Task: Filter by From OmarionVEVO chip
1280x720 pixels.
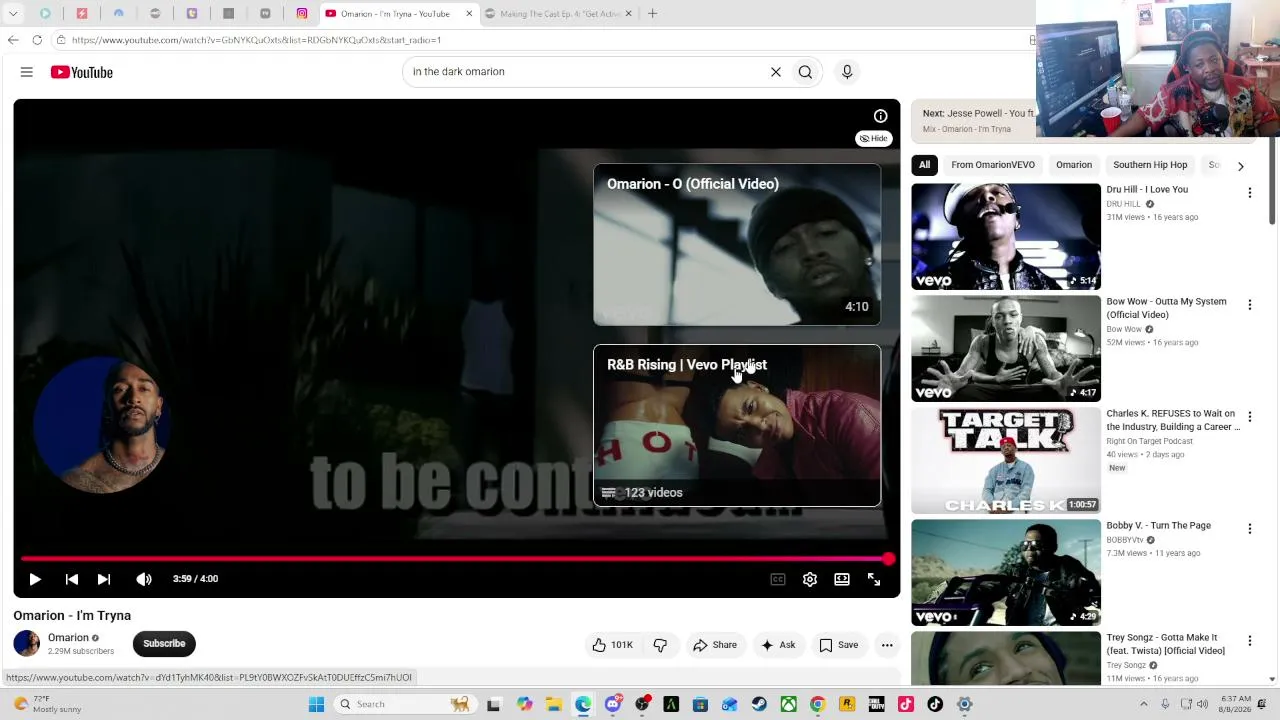Action: click(x=993, y=165)
